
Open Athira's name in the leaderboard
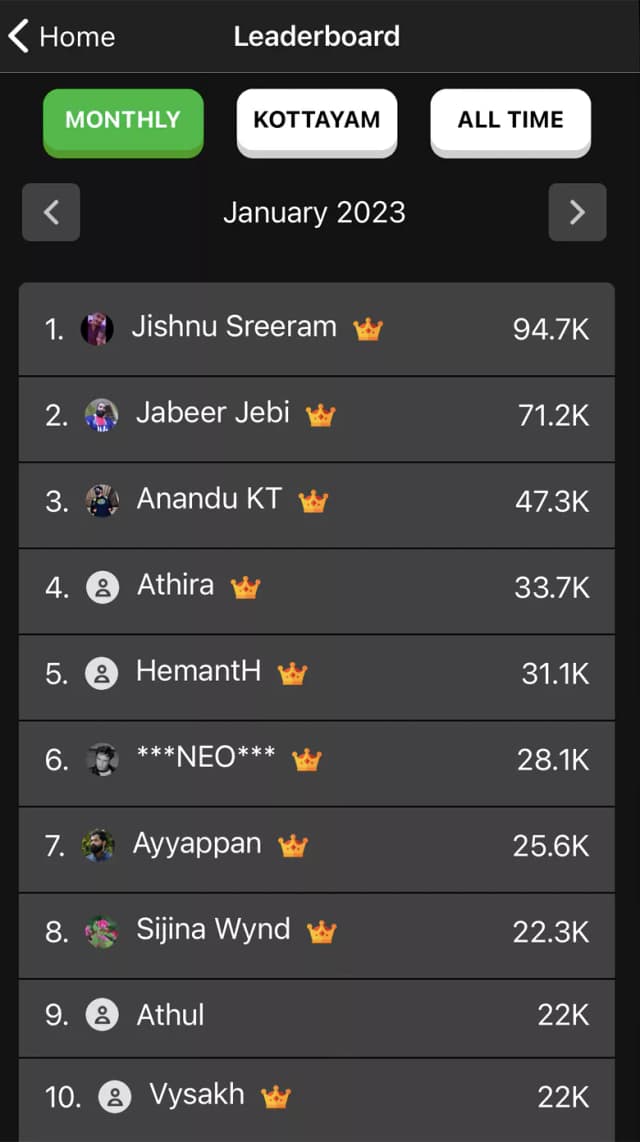[x=175, y=585]
